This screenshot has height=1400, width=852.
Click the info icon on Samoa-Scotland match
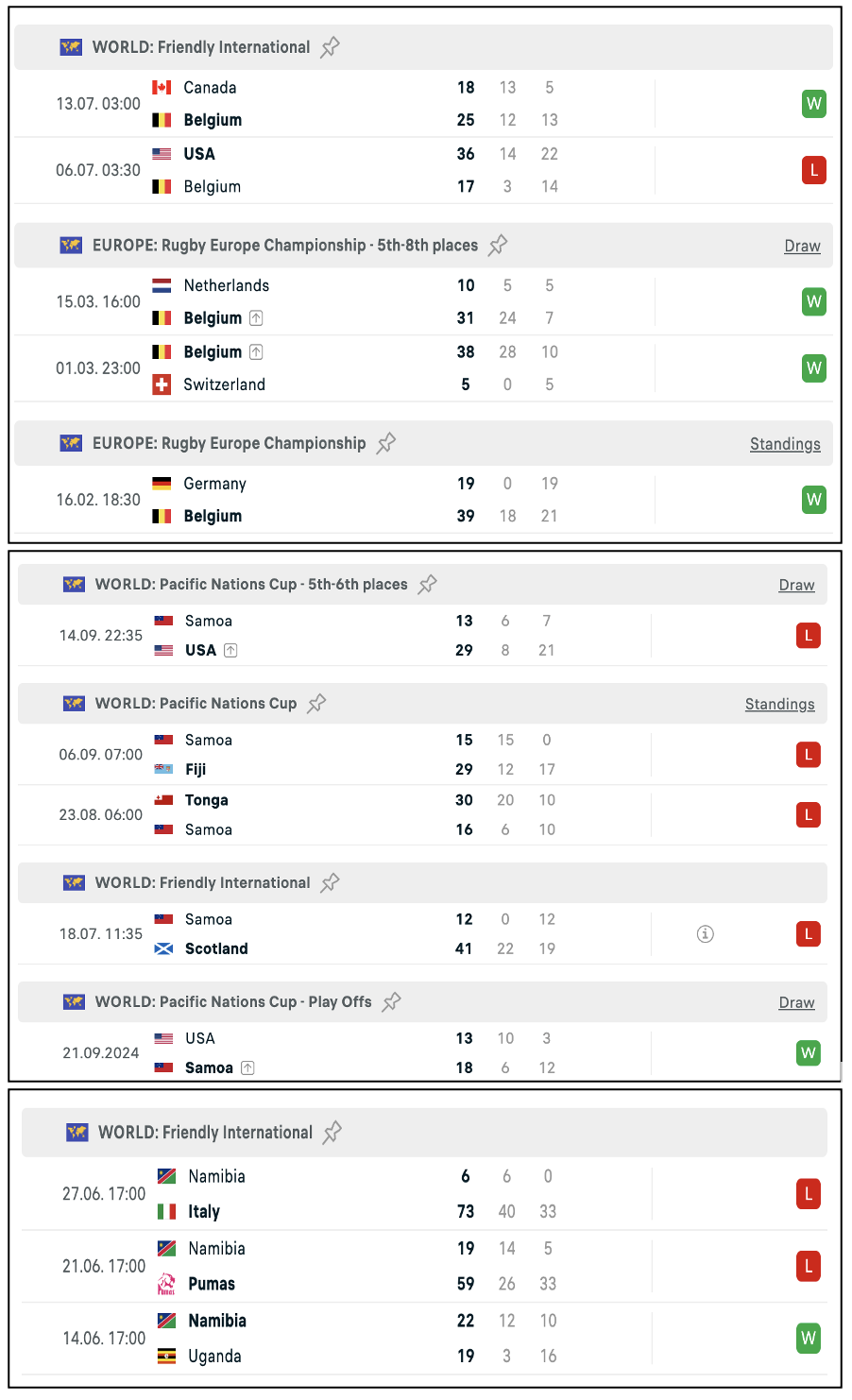[705, 934]
